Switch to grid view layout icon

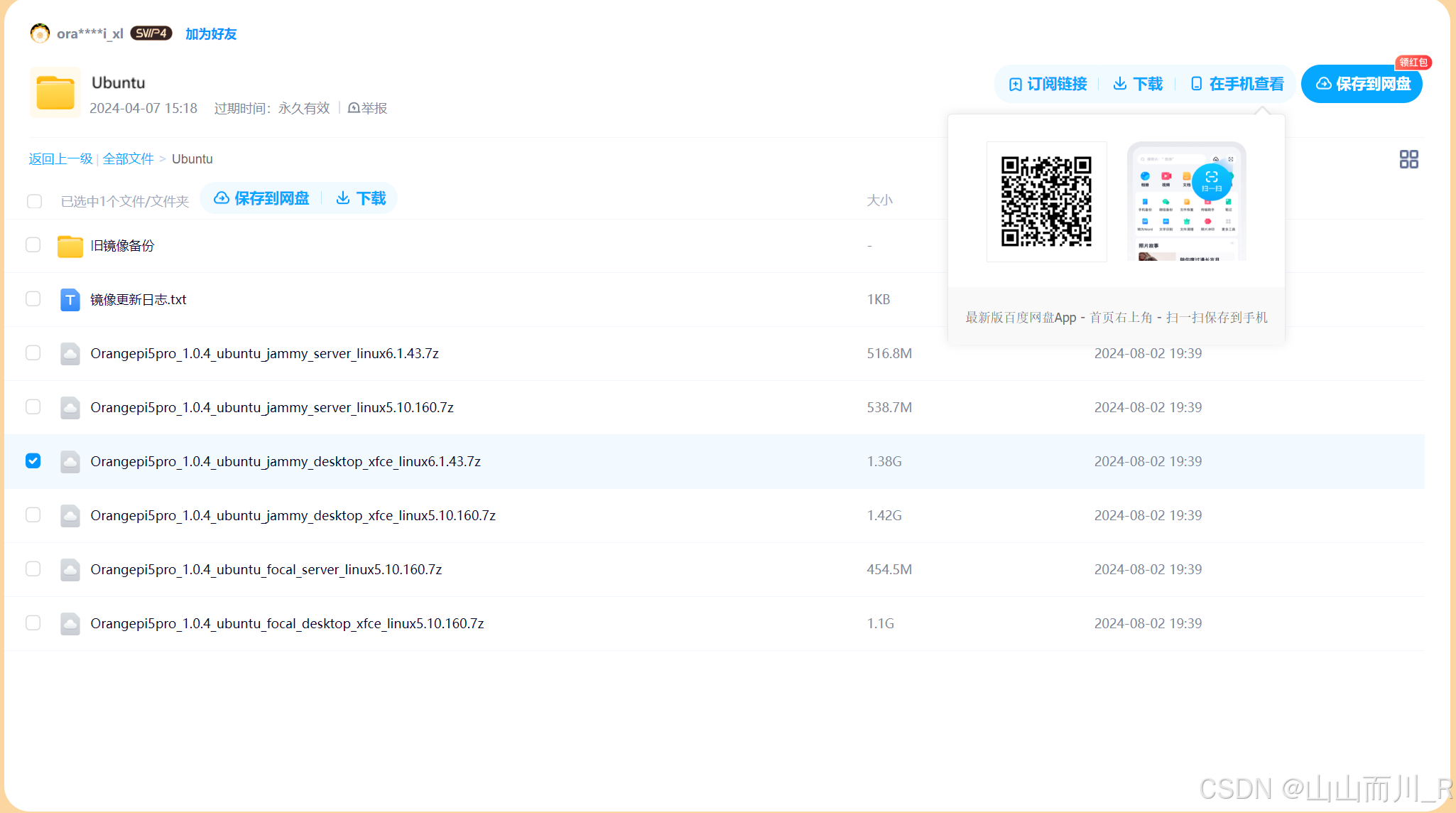tap(1408, 159)
